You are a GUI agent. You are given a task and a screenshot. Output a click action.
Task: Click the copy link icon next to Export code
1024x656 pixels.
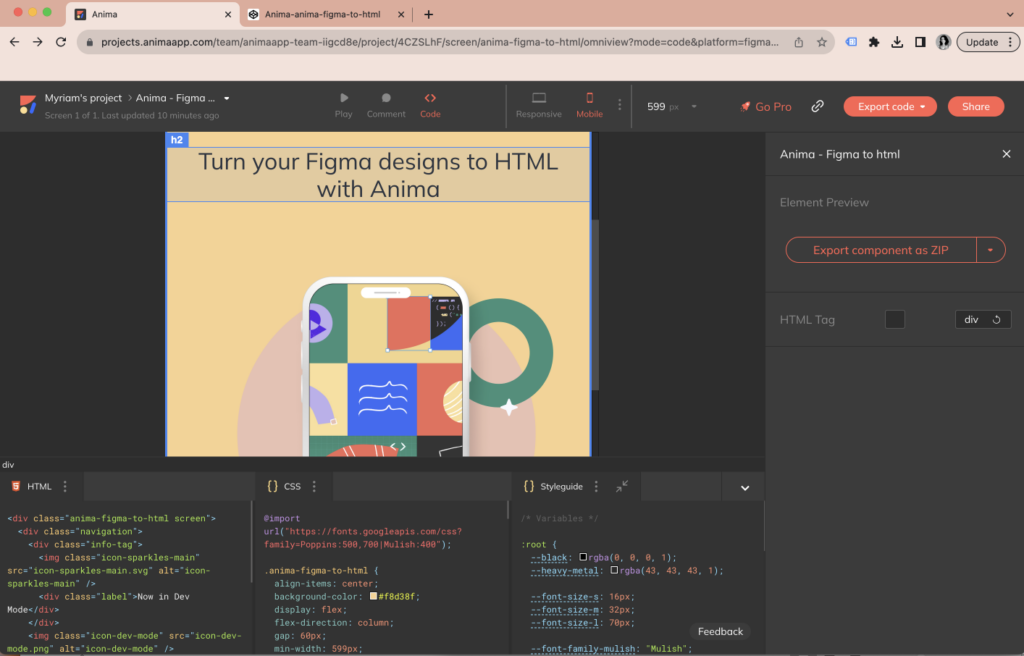tap(817, 106)
